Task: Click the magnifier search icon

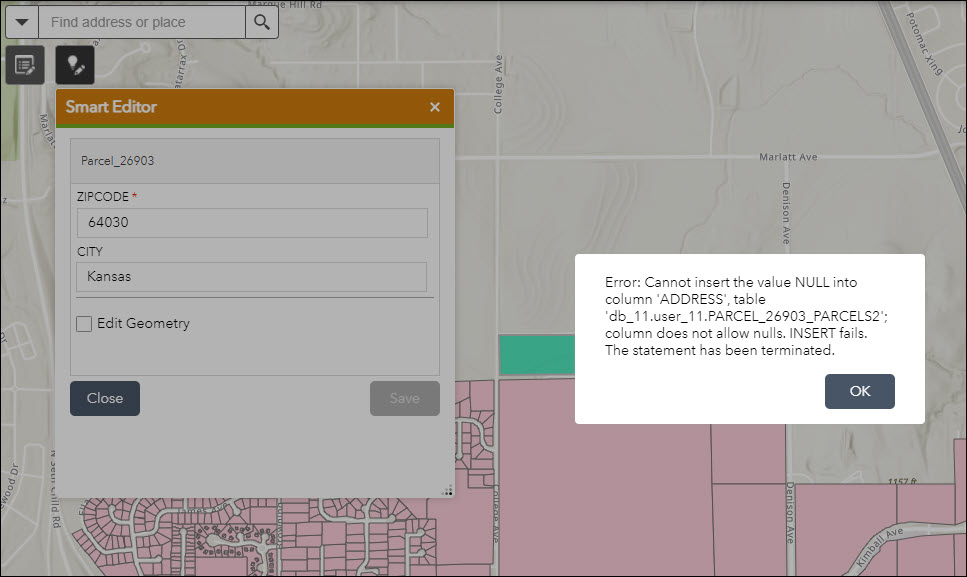Action: pos(262,22)
